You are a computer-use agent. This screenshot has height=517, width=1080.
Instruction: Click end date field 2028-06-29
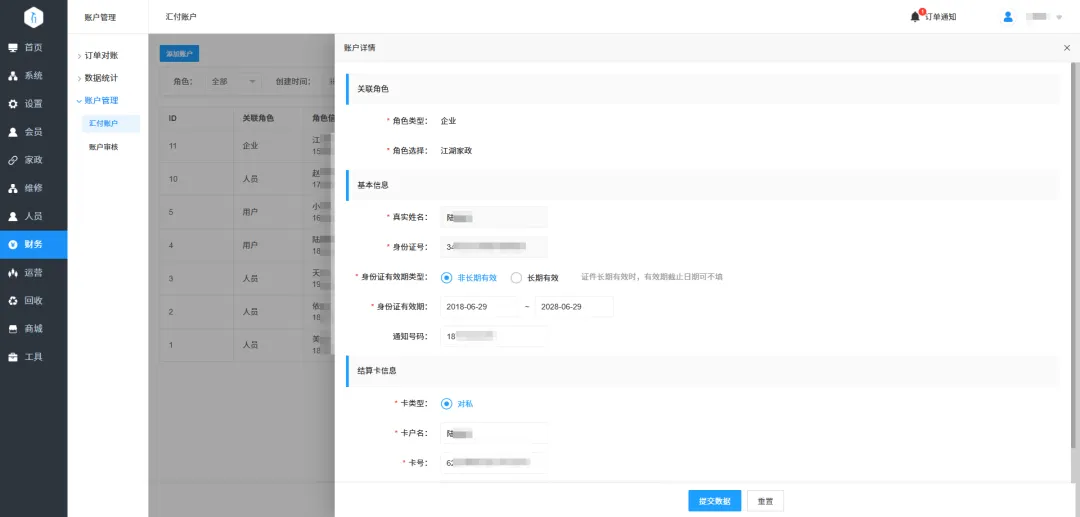click(574, 307)
